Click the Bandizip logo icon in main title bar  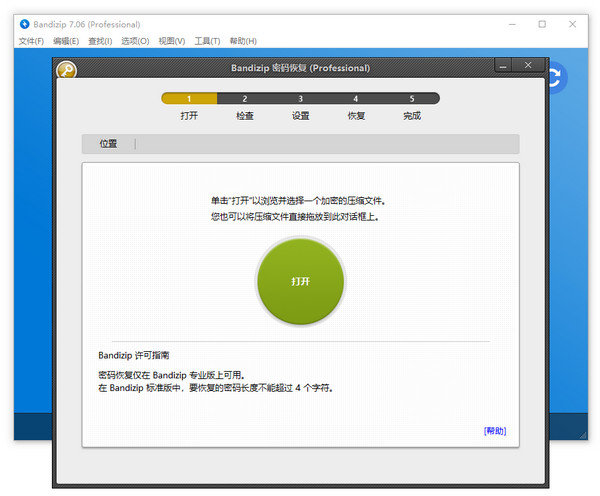(24, 24)
